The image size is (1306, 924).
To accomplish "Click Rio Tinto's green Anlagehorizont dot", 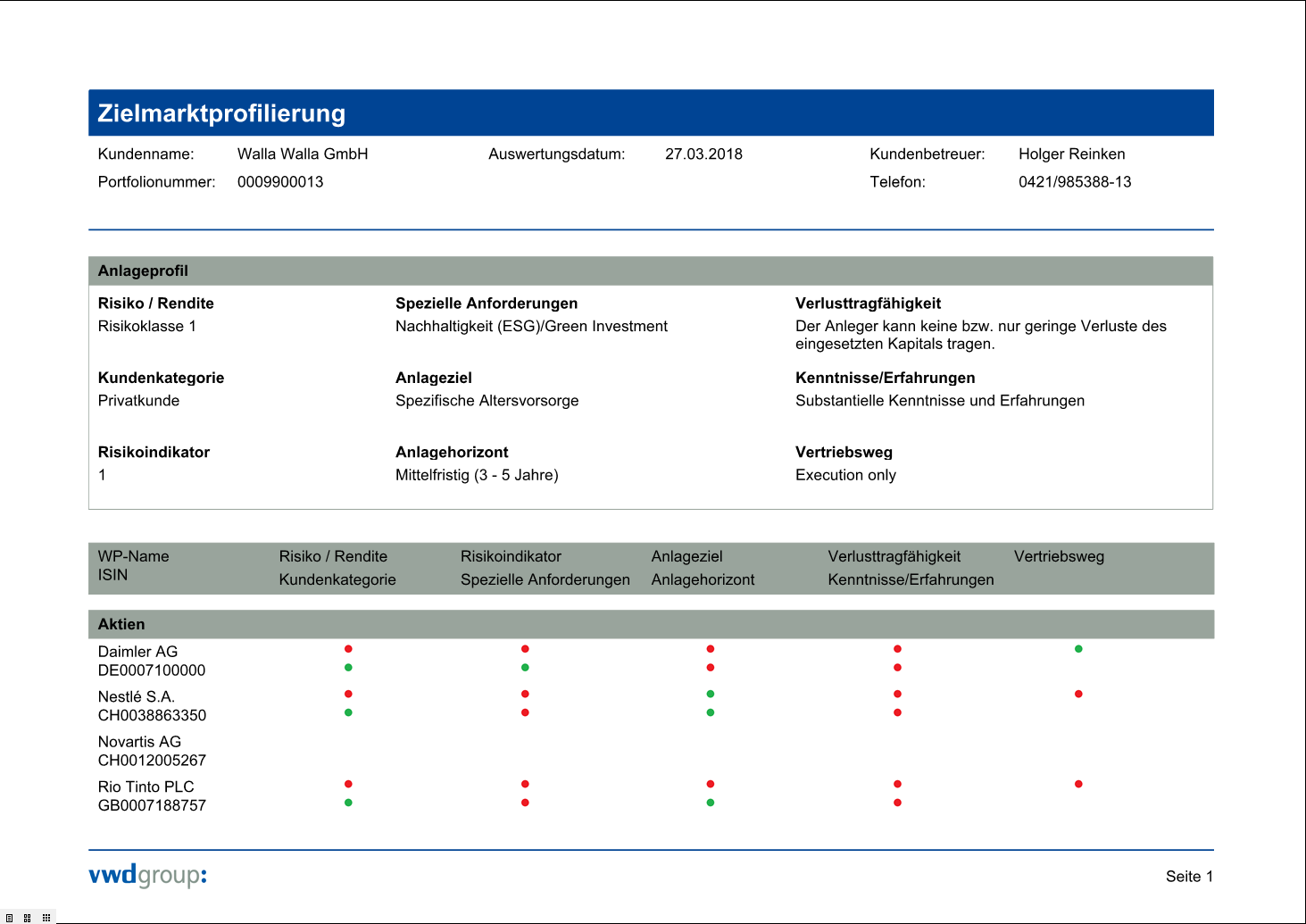I will pyautogui.click(x=711, y=803).
